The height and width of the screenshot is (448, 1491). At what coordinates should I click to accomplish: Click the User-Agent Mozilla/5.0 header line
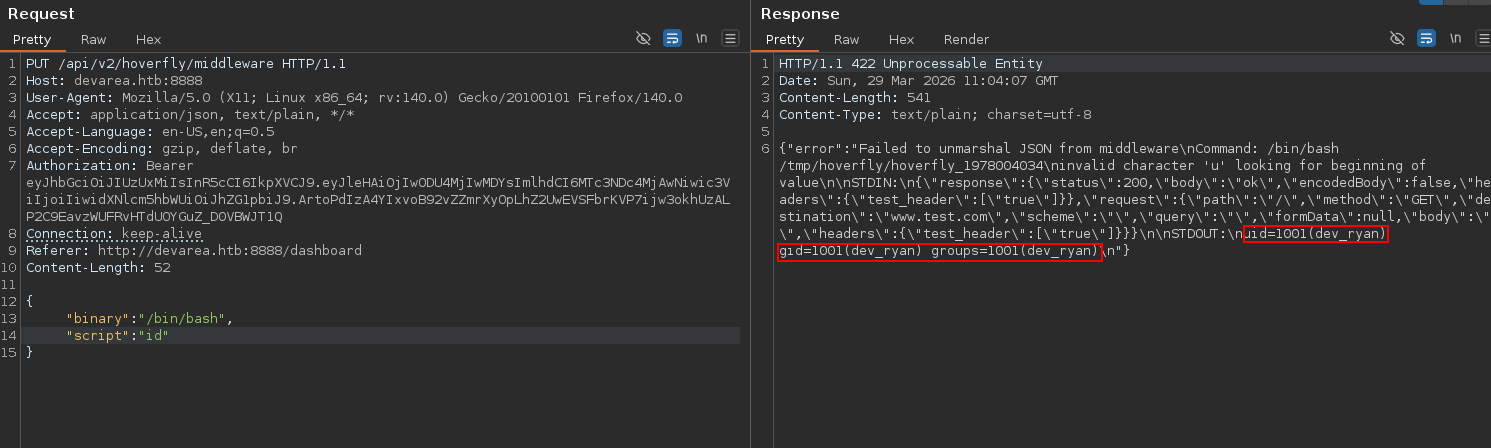tap(354, 98)
